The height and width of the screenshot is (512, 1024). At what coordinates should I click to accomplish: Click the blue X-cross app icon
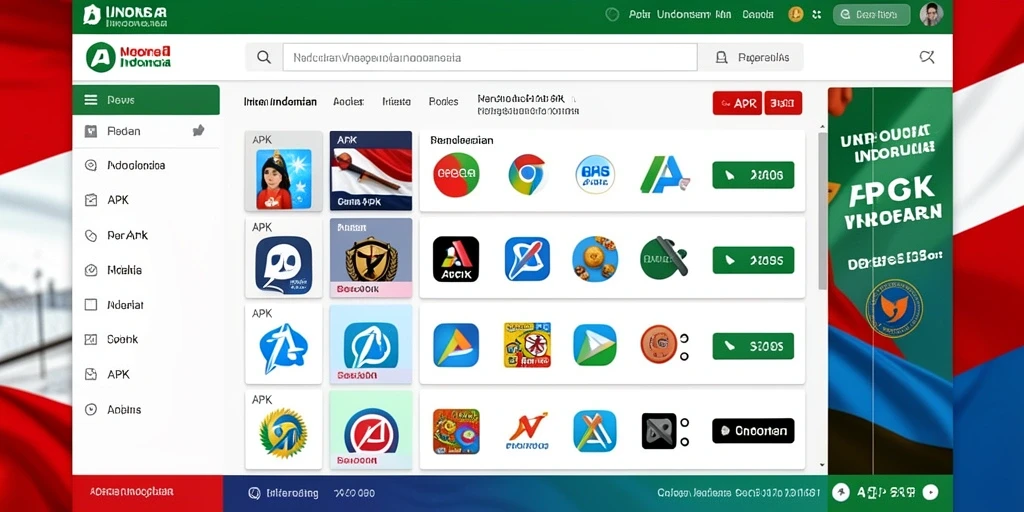click(595, 431)
